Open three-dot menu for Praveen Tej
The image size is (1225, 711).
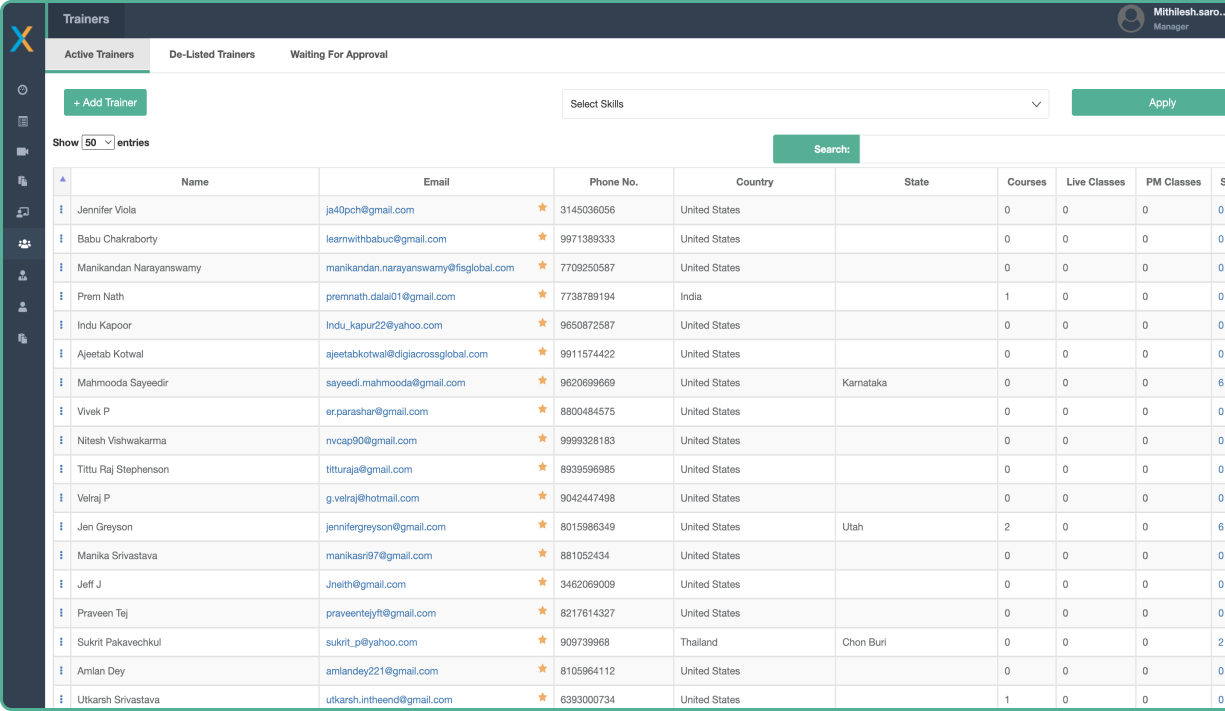(x=61, y=613)
